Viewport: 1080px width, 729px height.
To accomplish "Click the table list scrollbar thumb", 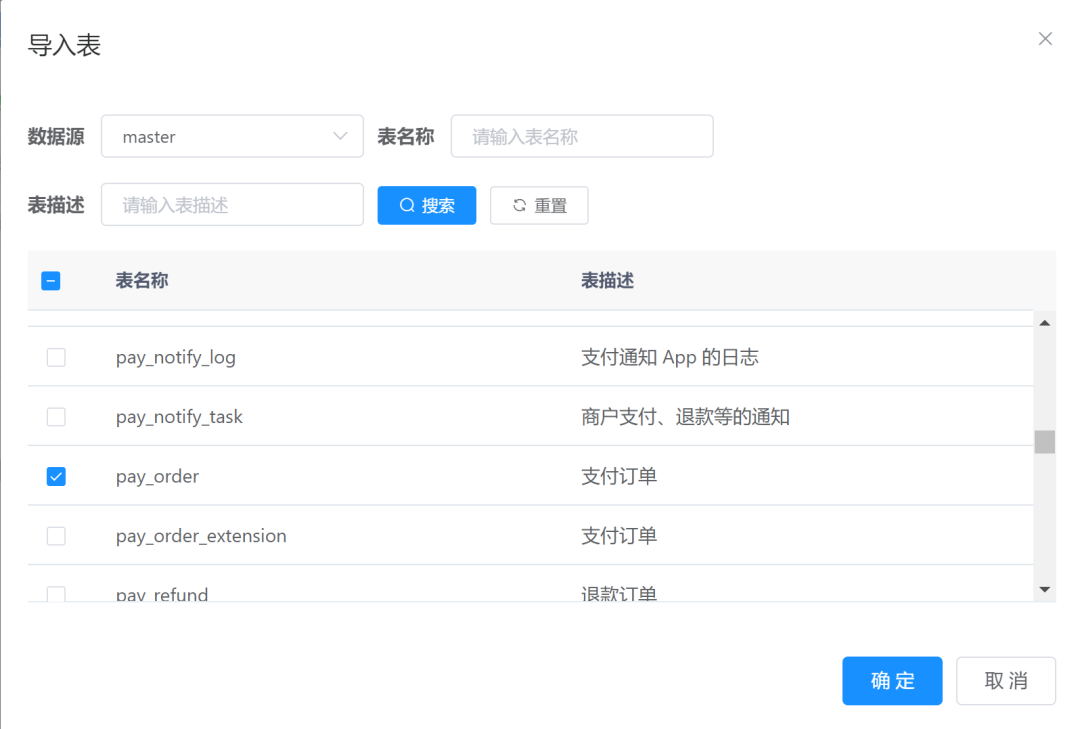I will (1044, 441).
